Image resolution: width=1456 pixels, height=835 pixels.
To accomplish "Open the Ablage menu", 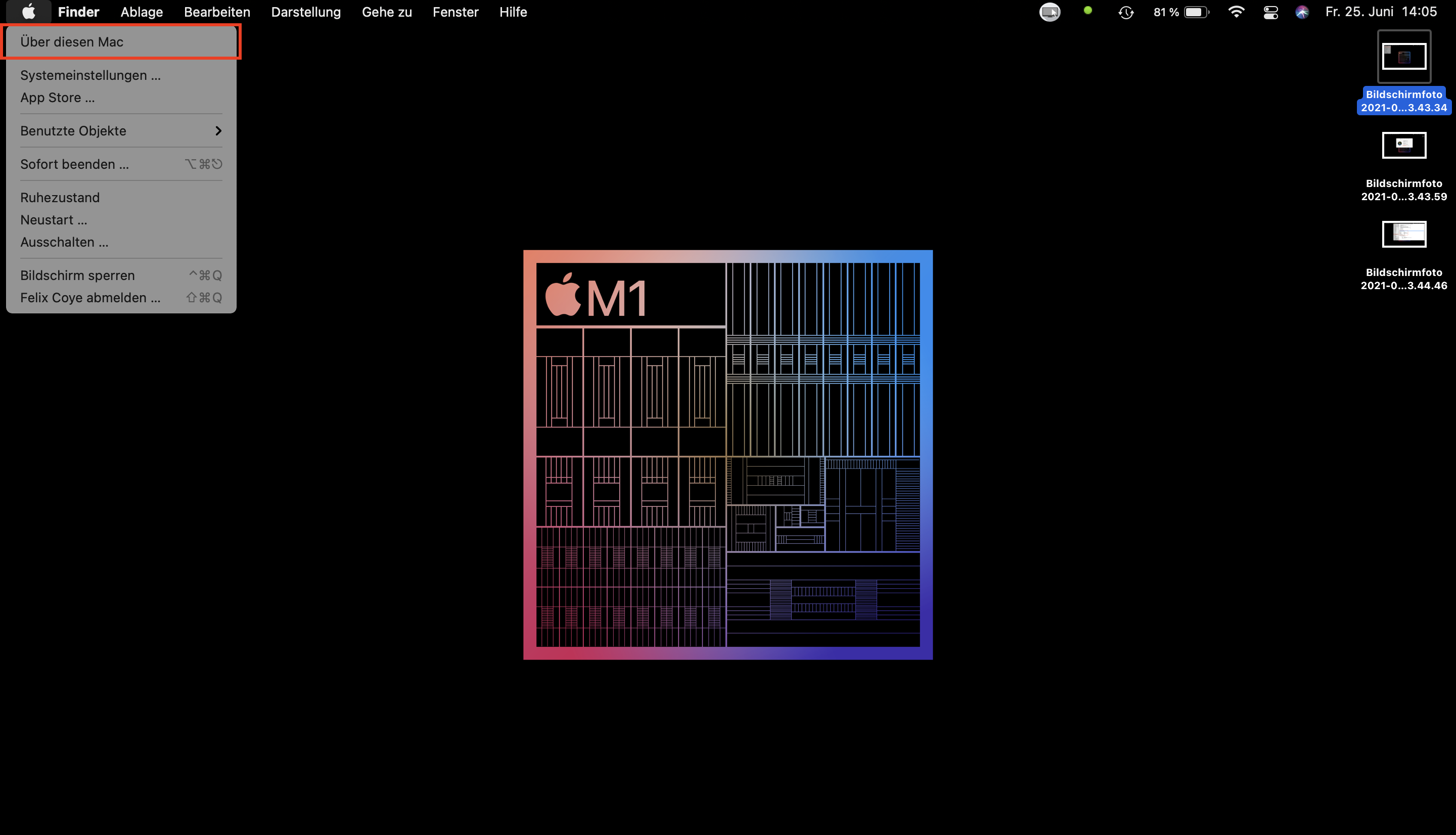I will (141, 12).
